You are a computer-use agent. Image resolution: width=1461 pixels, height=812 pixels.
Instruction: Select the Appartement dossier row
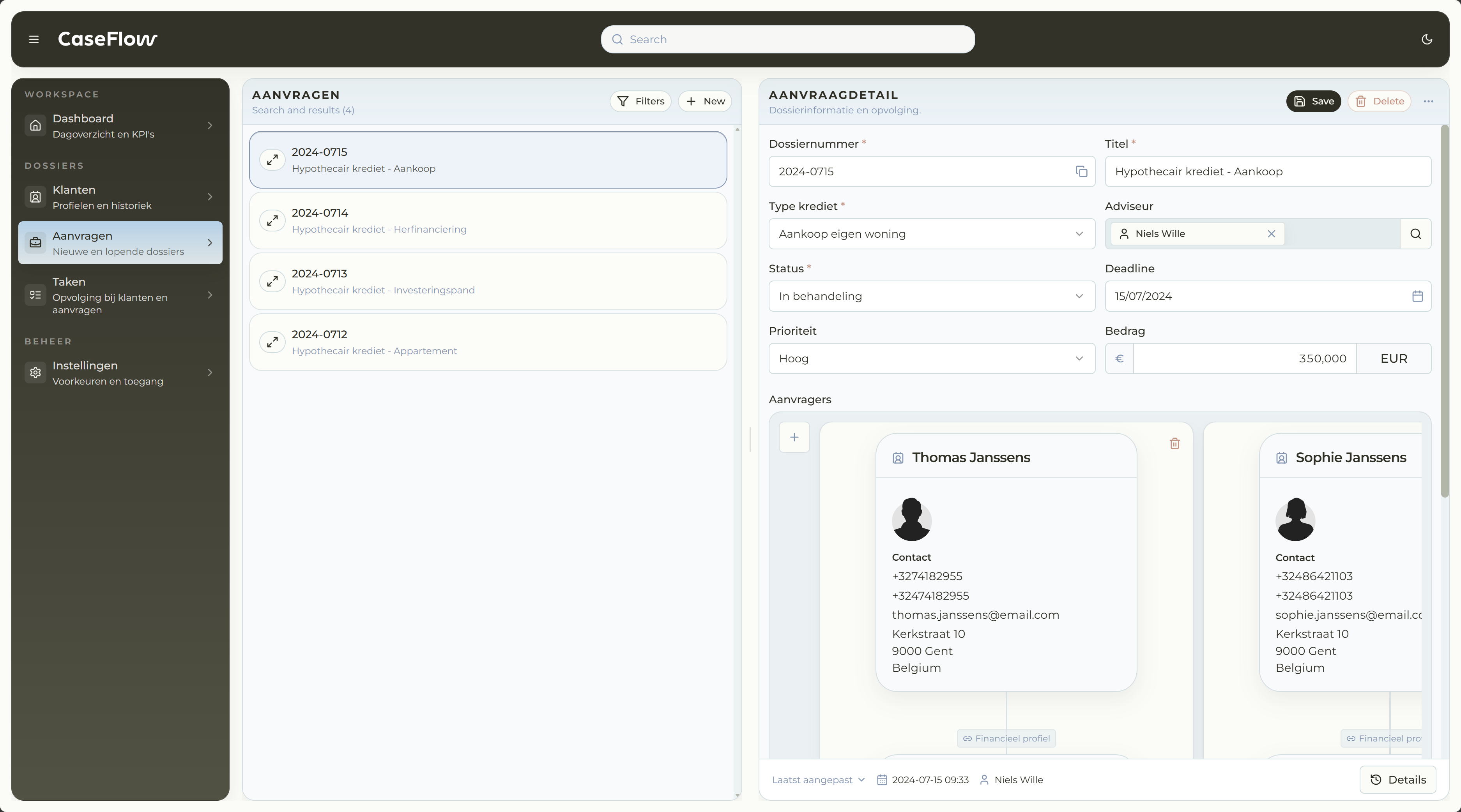point(488,342)
